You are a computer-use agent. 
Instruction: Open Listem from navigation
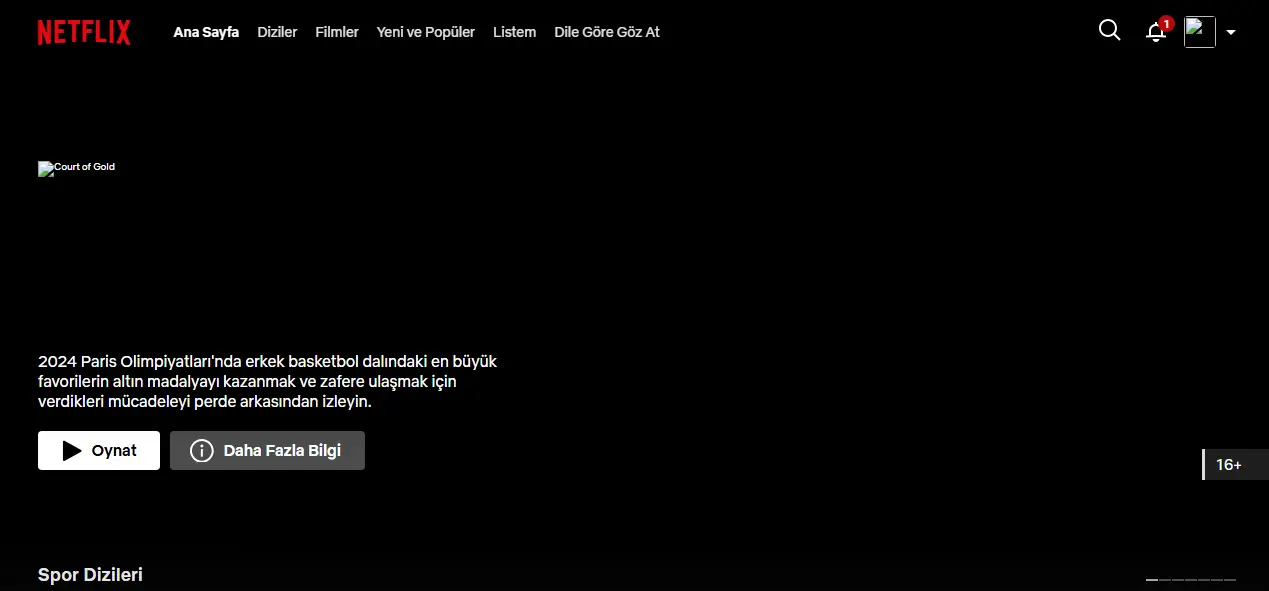pos(514,32)
